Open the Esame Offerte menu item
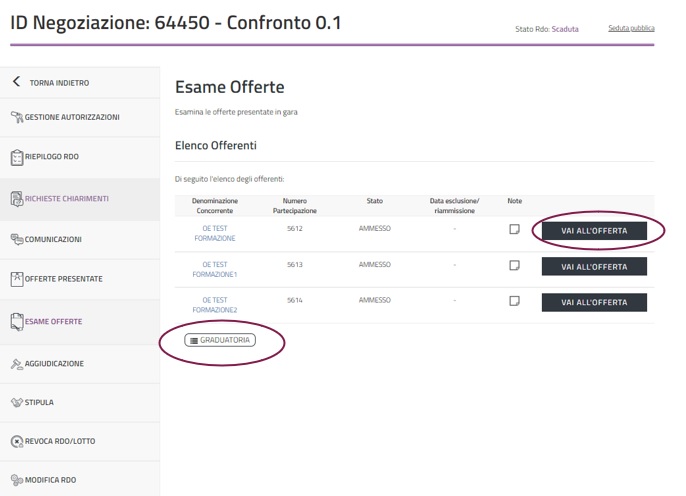This screenshot has height=496, width=686. (x=54, y=322)
